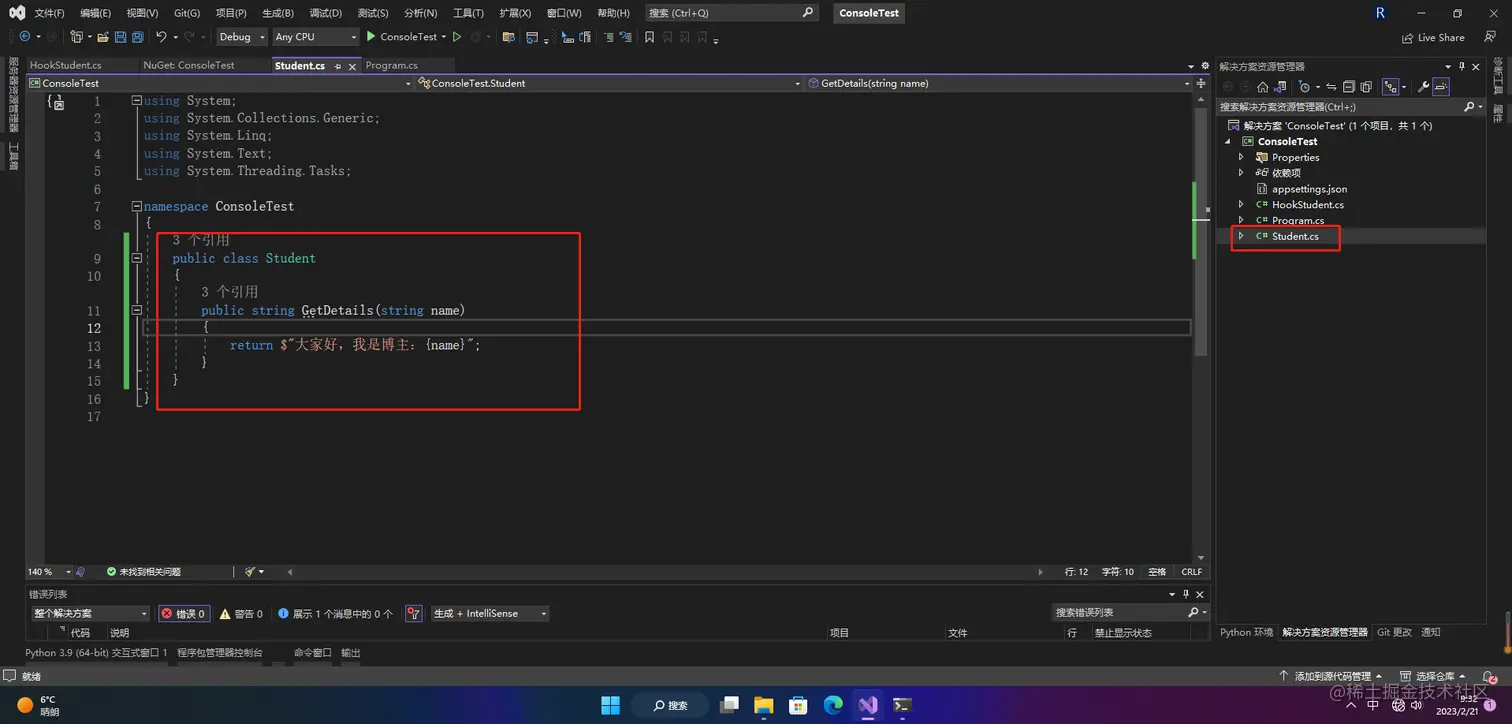
Task: Start without debugging hollow play icon
Action: point(457,37)
